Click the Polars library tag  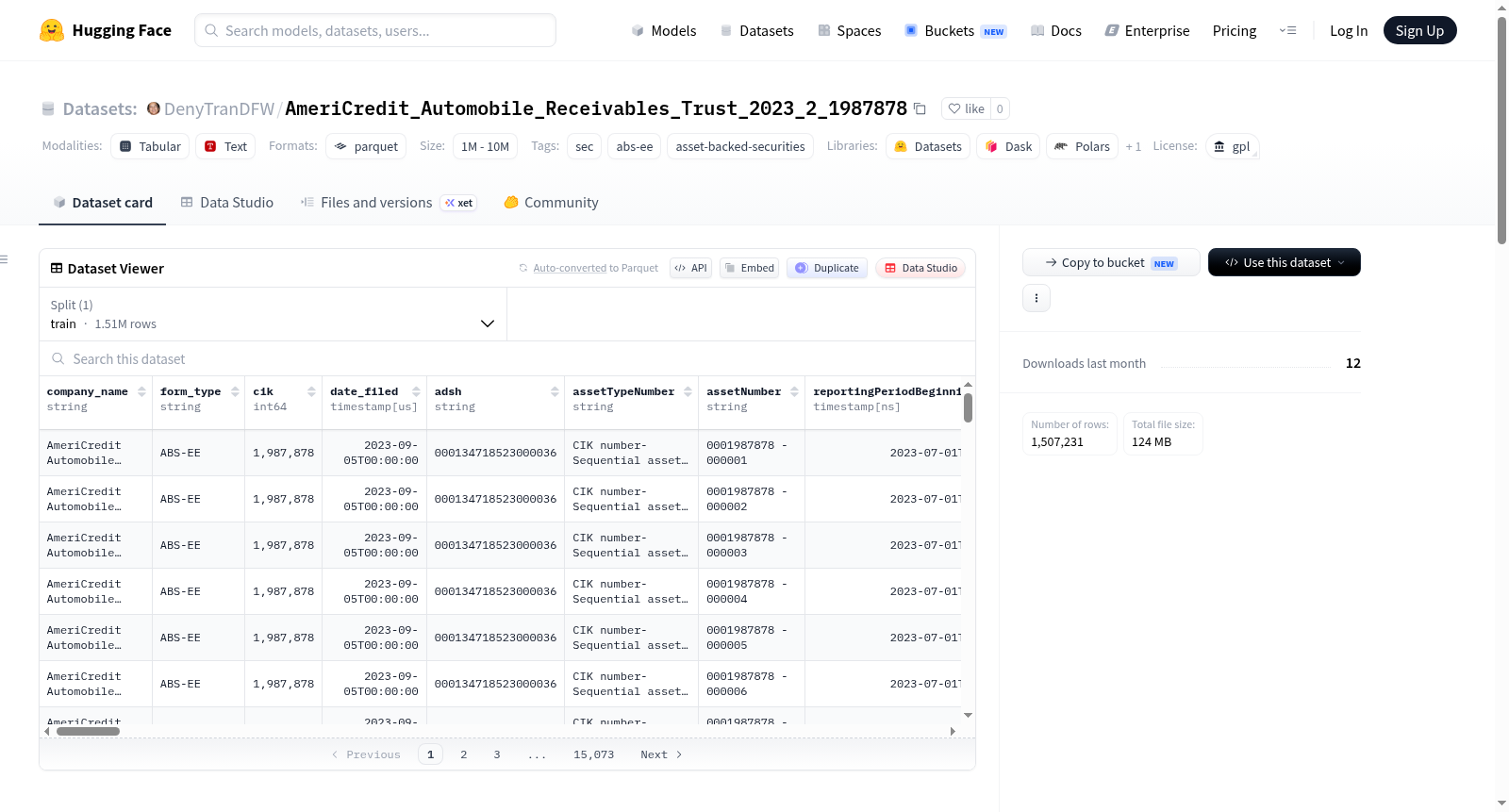coord(1082,146)
